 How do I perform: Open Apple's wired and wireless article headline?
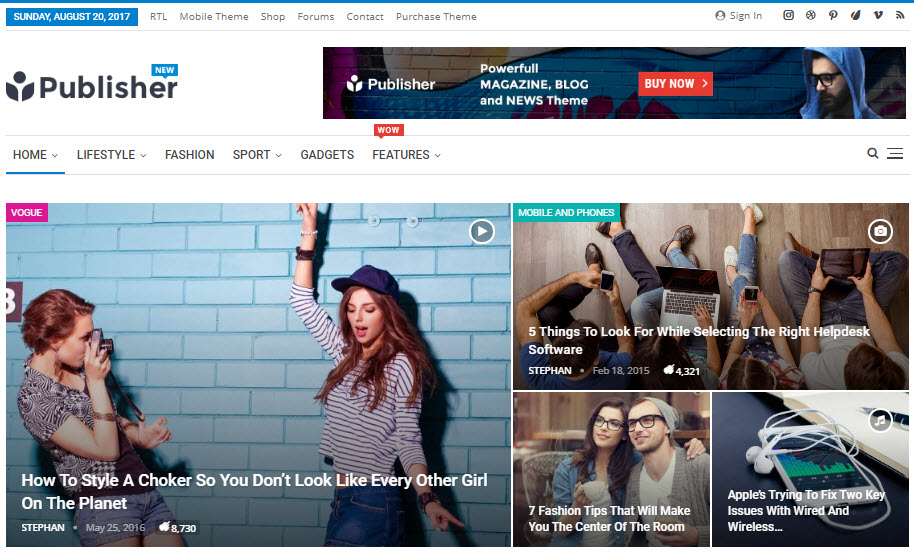point(806,511)
